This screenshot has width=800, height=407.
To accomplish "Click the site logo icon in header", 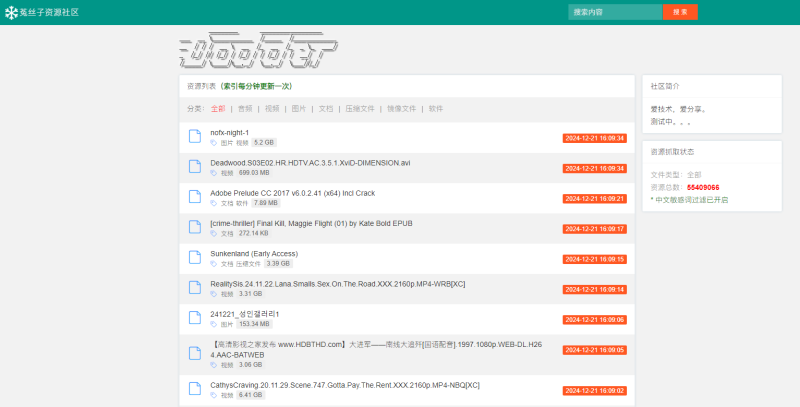I will click(11, 12).
